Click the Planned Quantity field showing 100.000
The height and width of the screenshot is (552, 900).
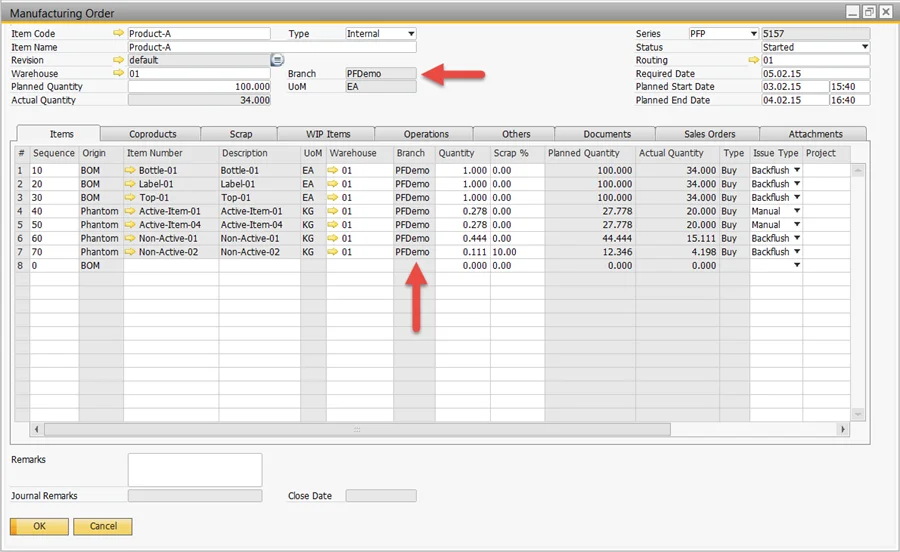click(199, 87)
